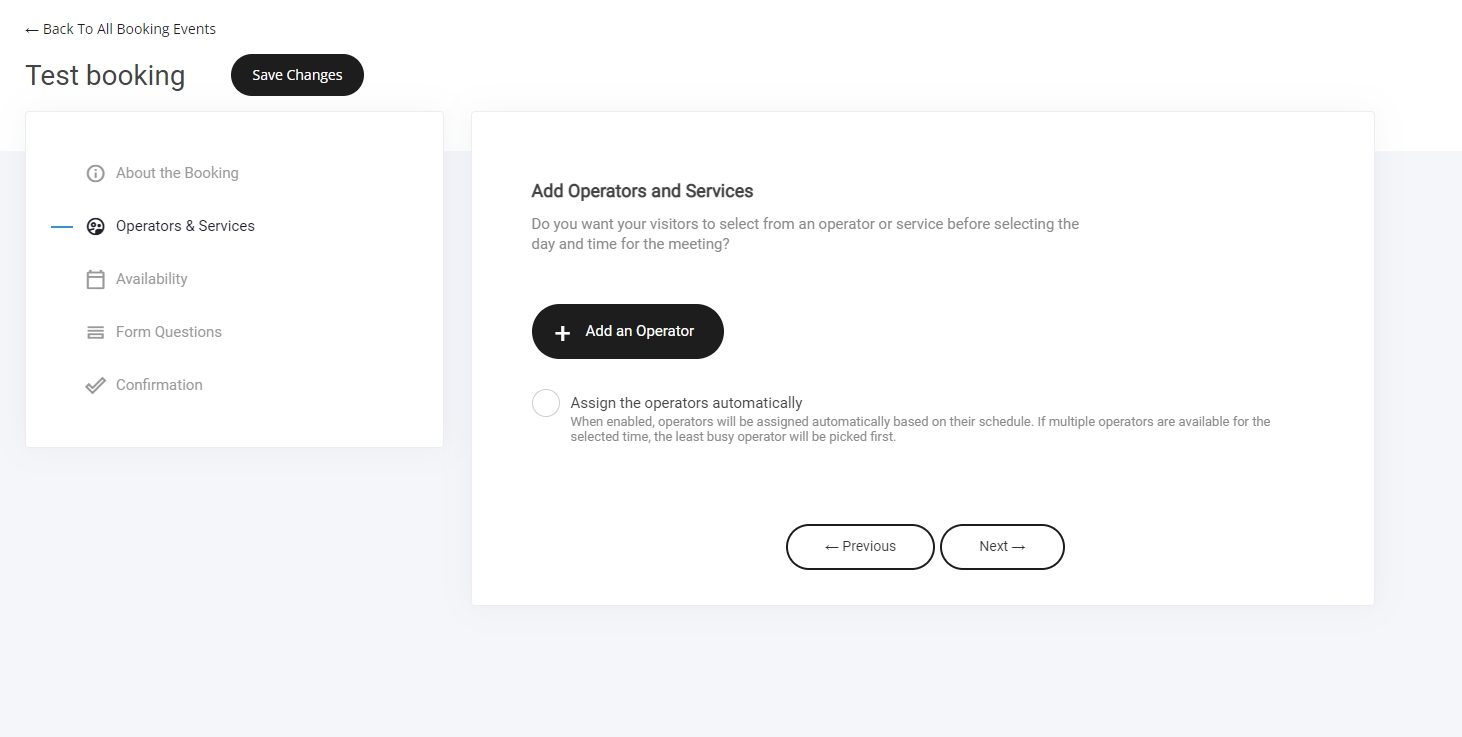Open the About the Booking step

[177, 173]
